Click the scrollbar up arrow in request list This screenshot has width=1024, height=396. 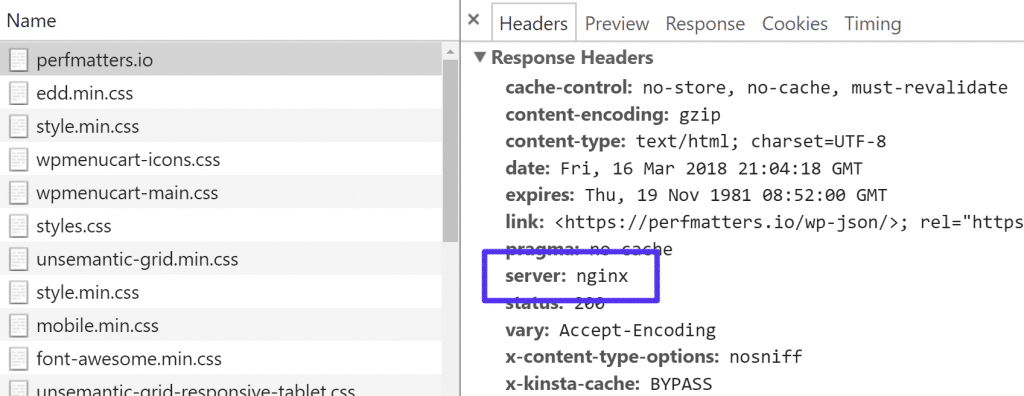(x=451, y=51)
